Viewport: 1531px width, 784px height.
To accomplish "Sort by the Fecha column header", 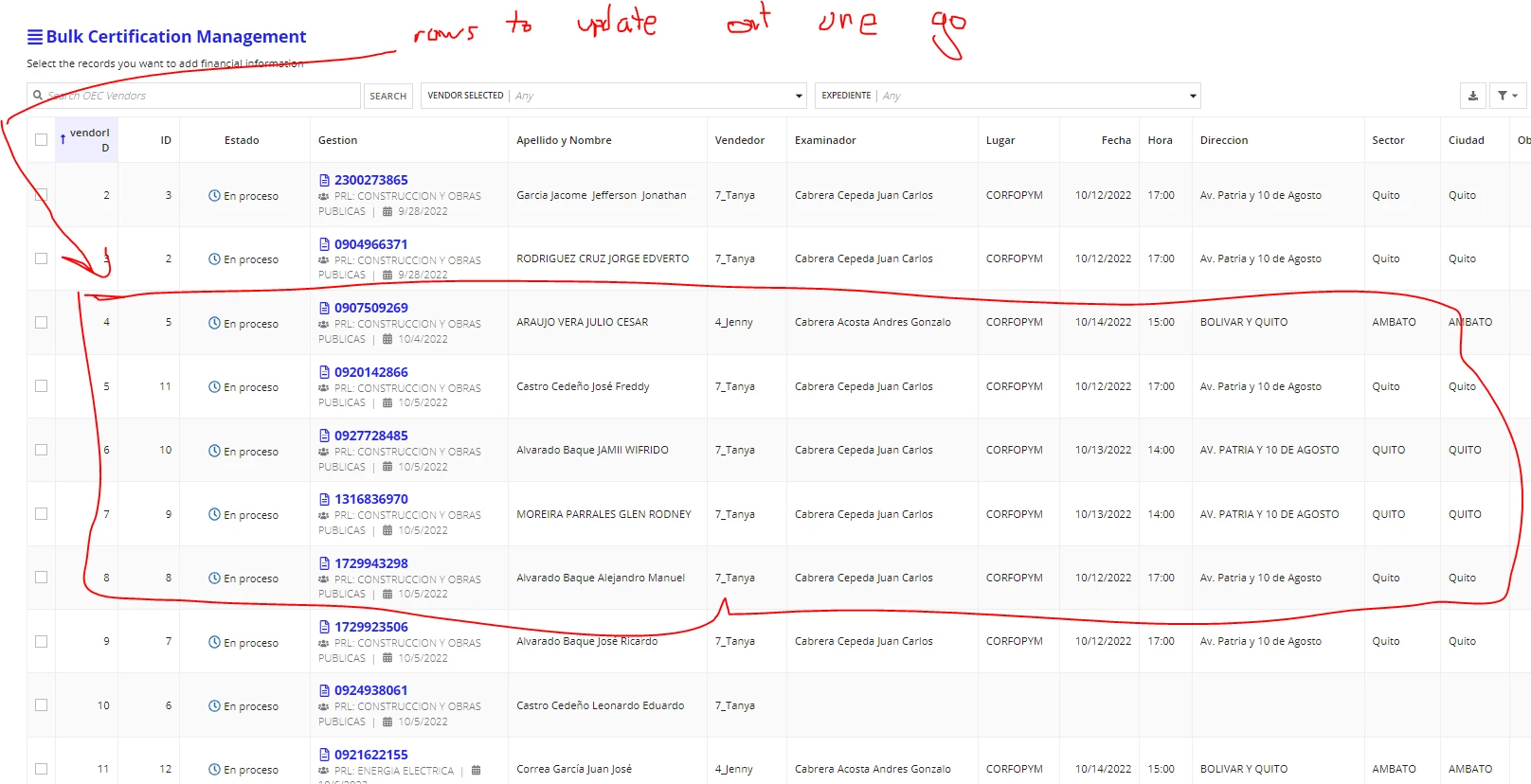I will (x=1116, y=140).
